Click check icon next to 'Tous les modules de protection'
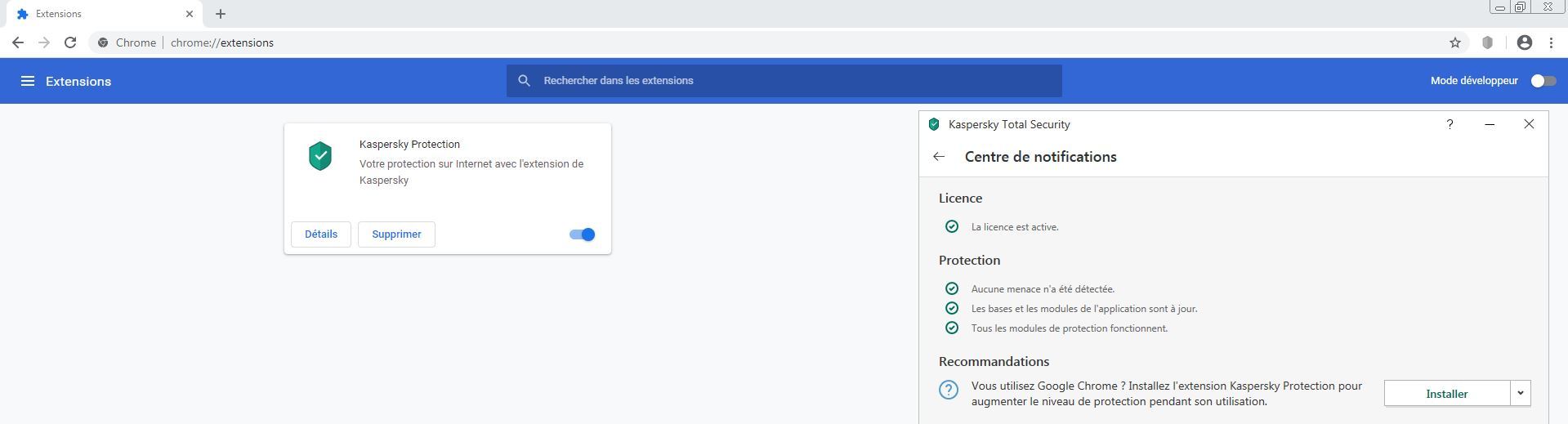 952,328
